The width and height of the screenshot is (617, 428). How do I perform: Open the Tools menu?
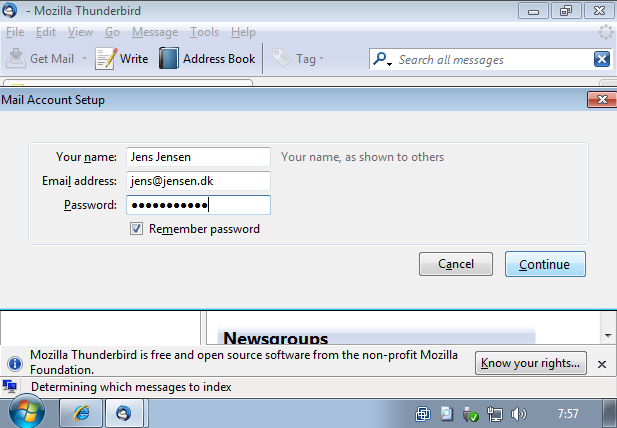point(204,32)
